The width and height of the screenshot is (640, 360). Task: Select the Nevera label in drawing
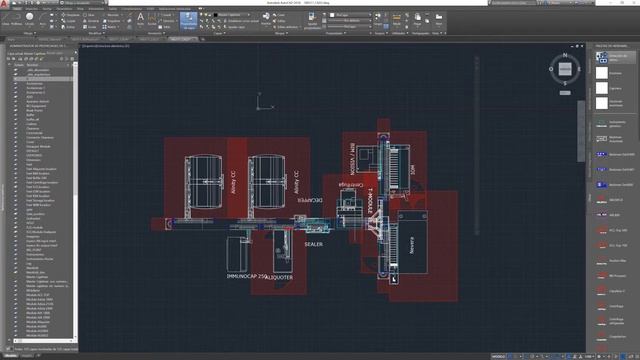click(x=411, y=245)
